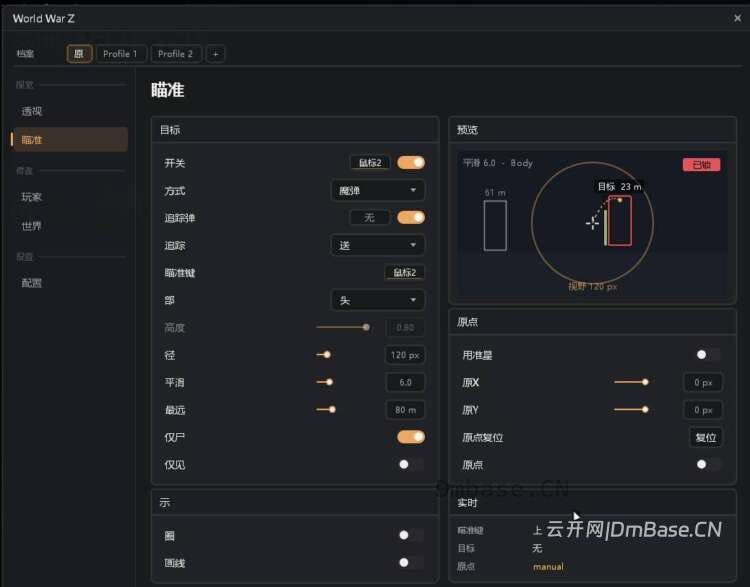Viewport: 750px width, 587px height.
Task: Enable the 圈 display switch
Action: coord(411,535)
